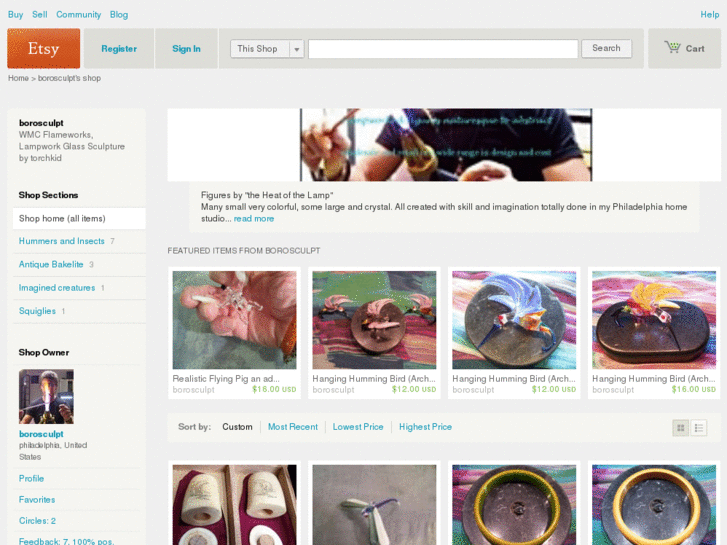The width and height of the screenshot is (727, 545).
Task: Go to Sign In
Action: coord(186,49)
